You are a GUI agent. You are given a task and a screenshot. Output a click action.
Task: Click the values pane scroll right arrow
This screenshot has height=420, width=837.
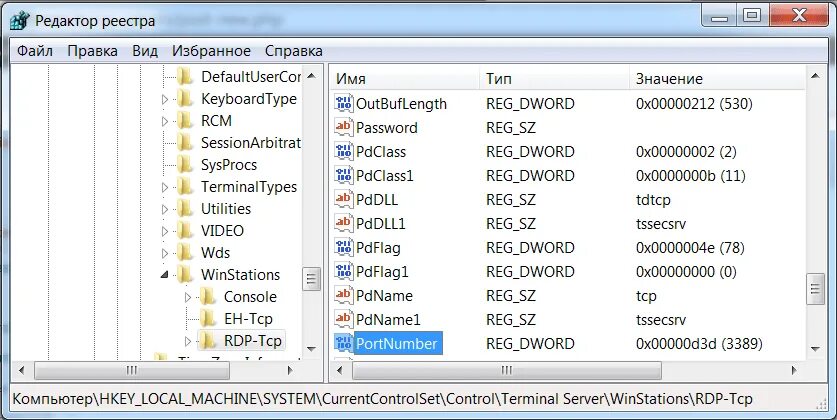point(794,370)
